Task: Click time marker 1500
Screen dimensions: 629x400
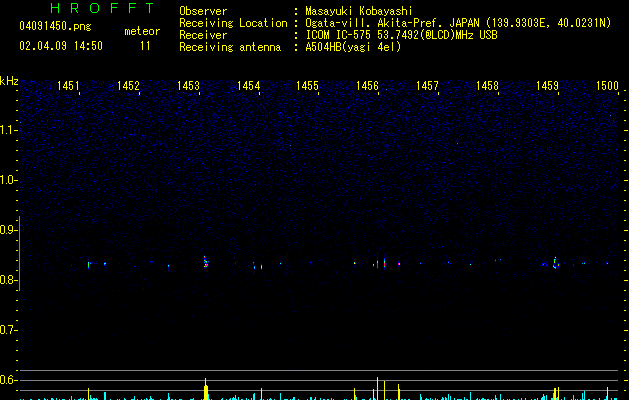Action: pyautogui.click(x=607, y=86)
